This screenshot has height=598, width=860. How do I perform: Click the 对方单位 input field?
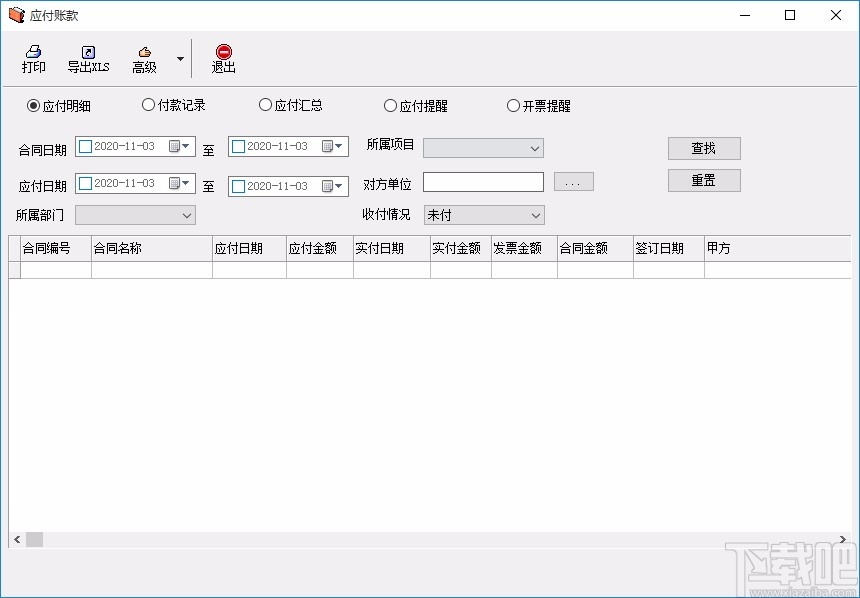[x=483, y=181]
